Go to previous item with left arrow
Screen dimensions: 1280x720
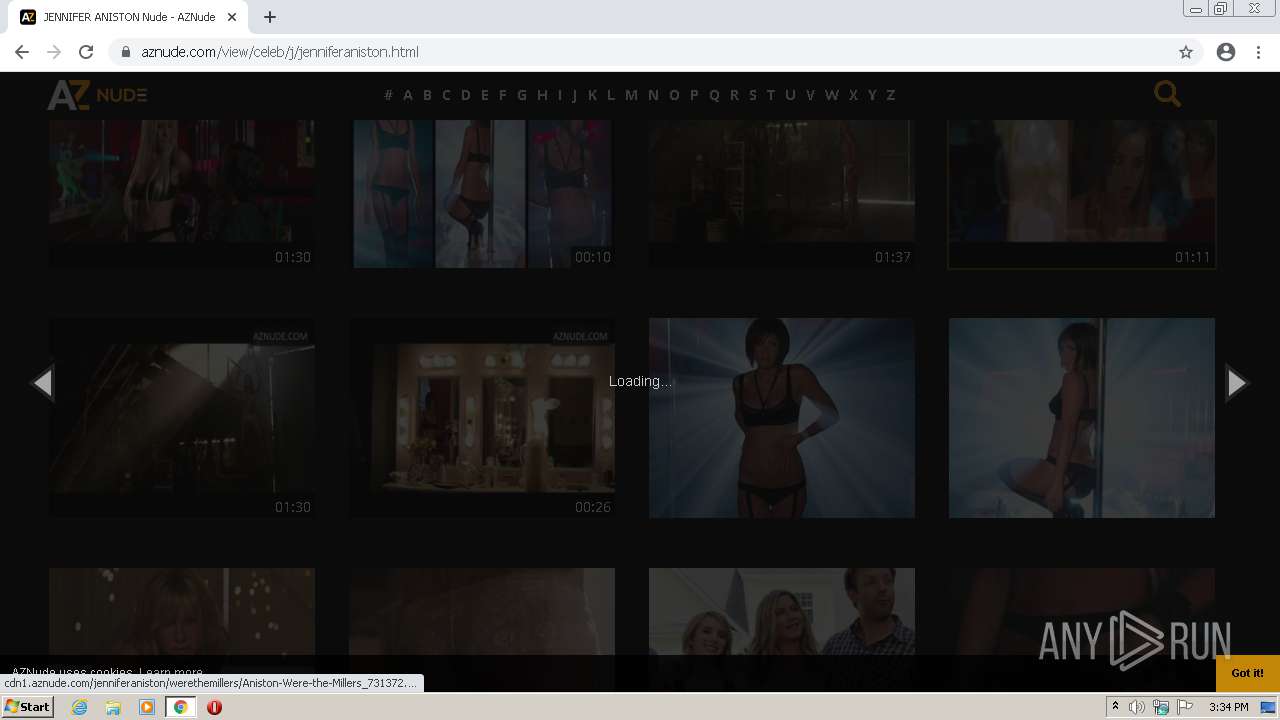pos(42,382)
